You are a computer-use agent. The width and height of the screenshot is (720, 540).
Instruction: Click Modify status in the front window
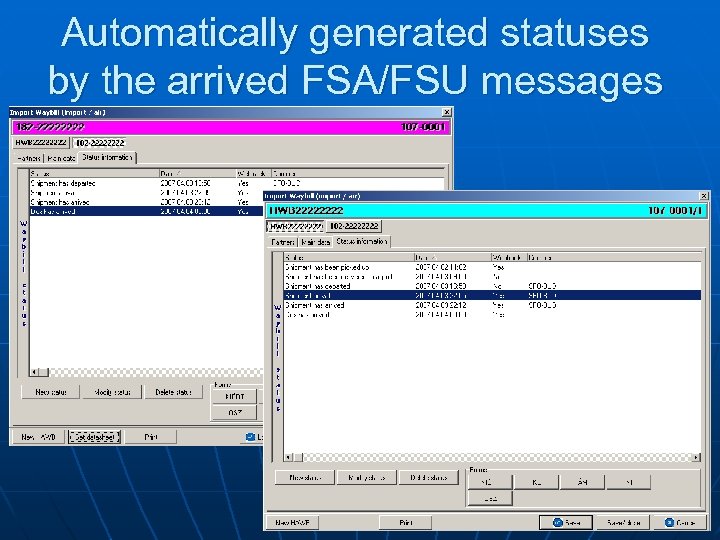pos(366,478)
